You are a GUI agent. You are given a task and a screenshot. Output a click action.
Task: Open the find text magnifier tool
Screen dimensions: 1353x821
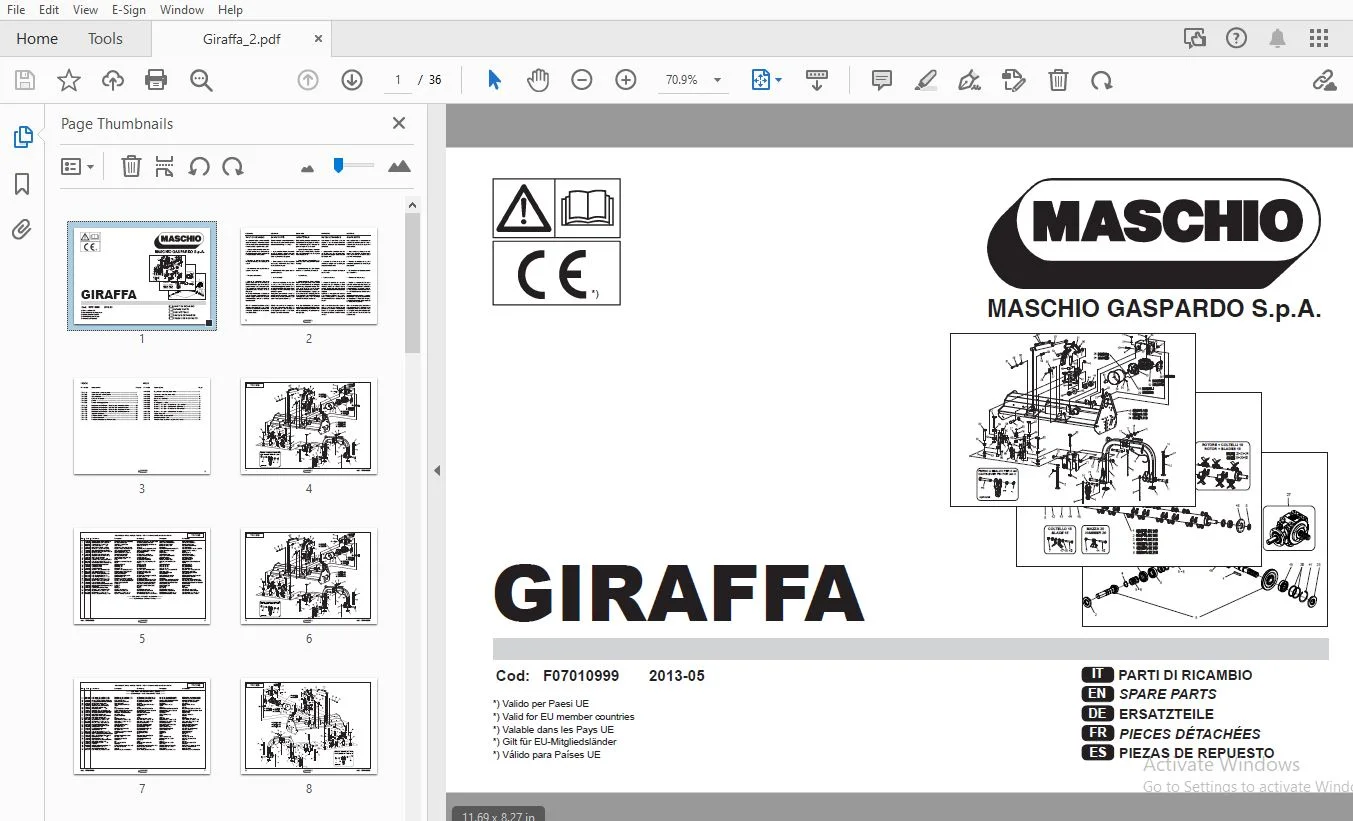[201, 80]
